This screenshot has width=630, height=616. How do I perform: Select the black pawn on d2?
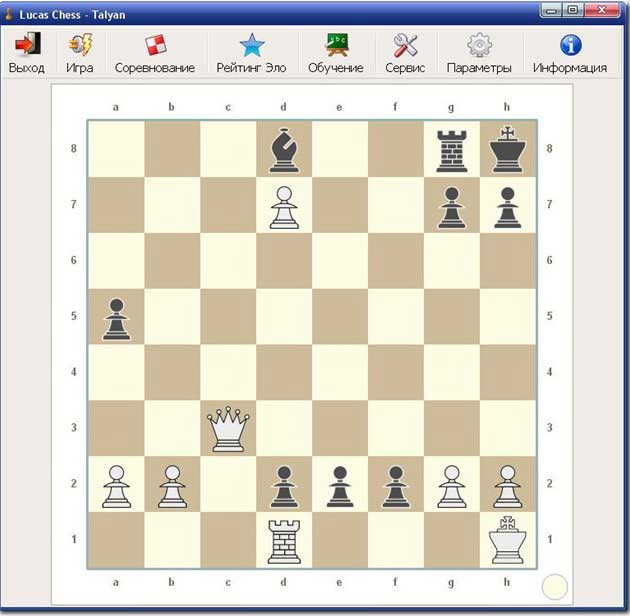coord(284,486)
